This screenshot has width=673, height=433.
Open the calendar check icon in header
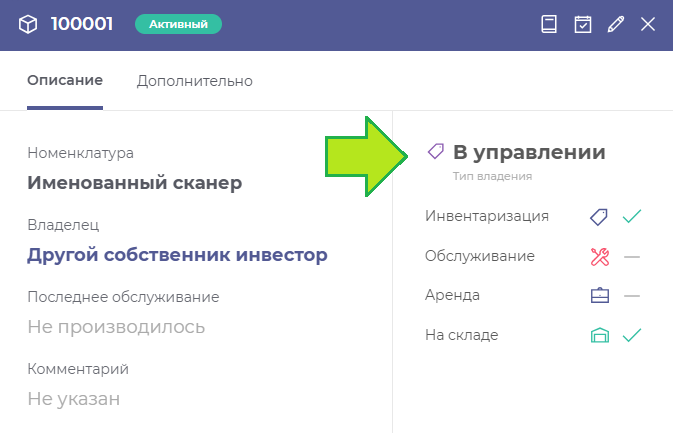click(x=582, y=25)
